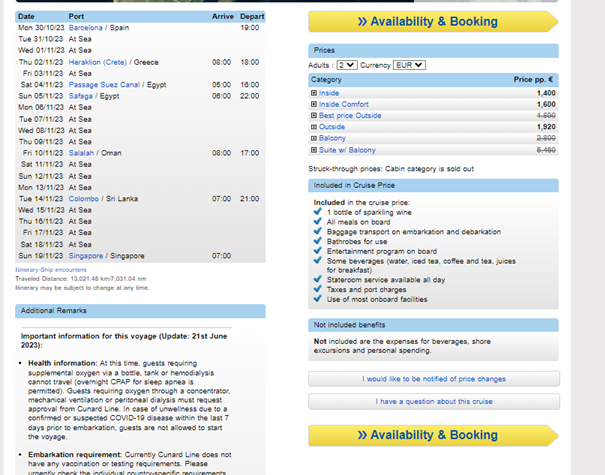Select the Outside price 1,920

(x=546, y=127)
